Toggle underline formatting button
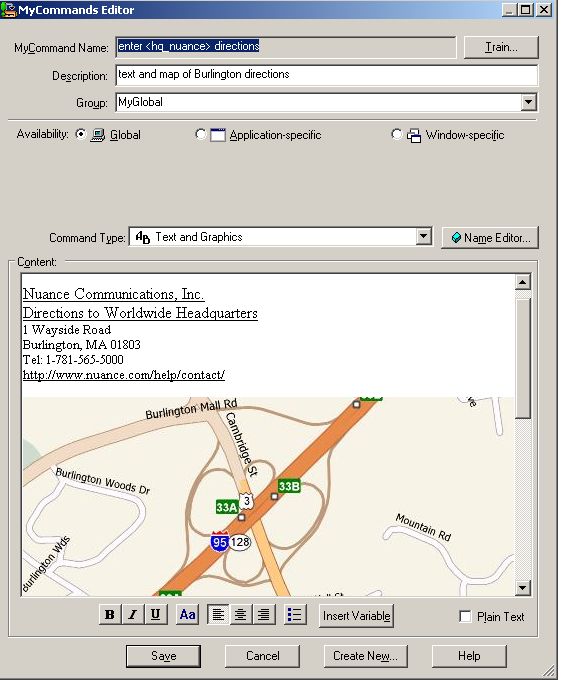The height and width of the screenshot is (680, 563). click(155, 615)
